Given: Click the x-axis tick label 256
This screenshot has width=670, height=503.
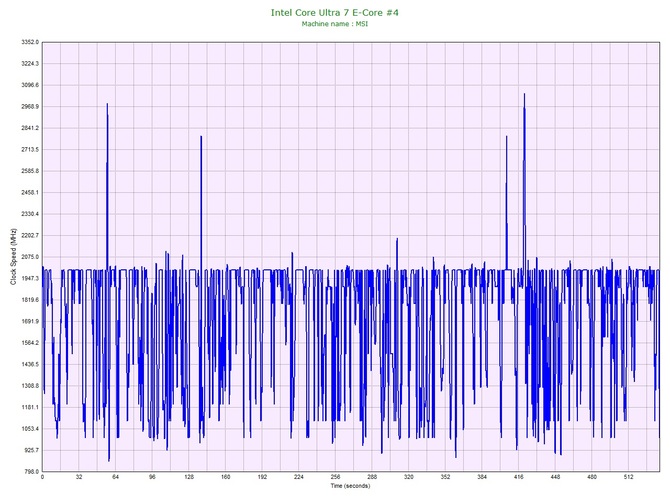Looking at the screenshot, I should click(x=336, y=477).
